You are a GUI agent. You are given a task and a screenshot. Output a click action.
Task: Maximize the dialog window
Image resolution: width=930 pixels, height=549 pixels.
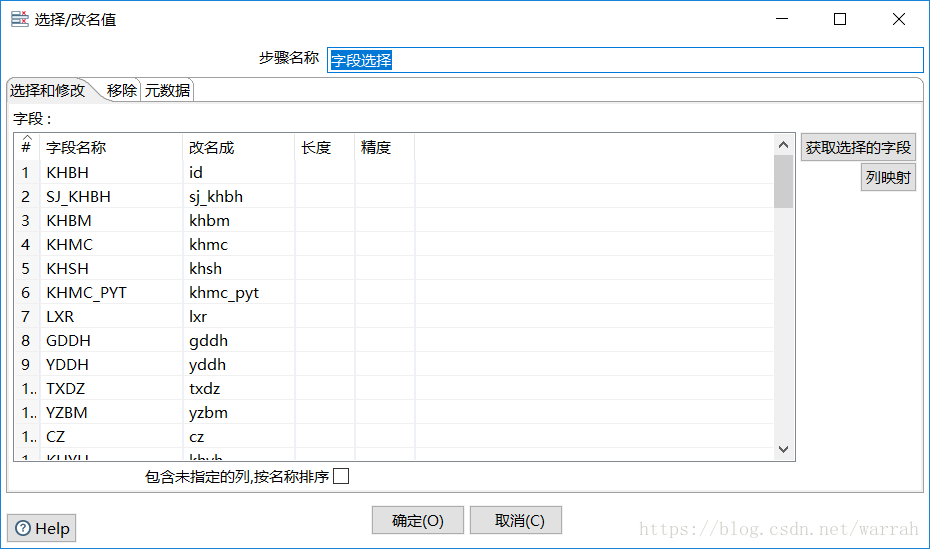pyautogui.click(x=840, y=19)
